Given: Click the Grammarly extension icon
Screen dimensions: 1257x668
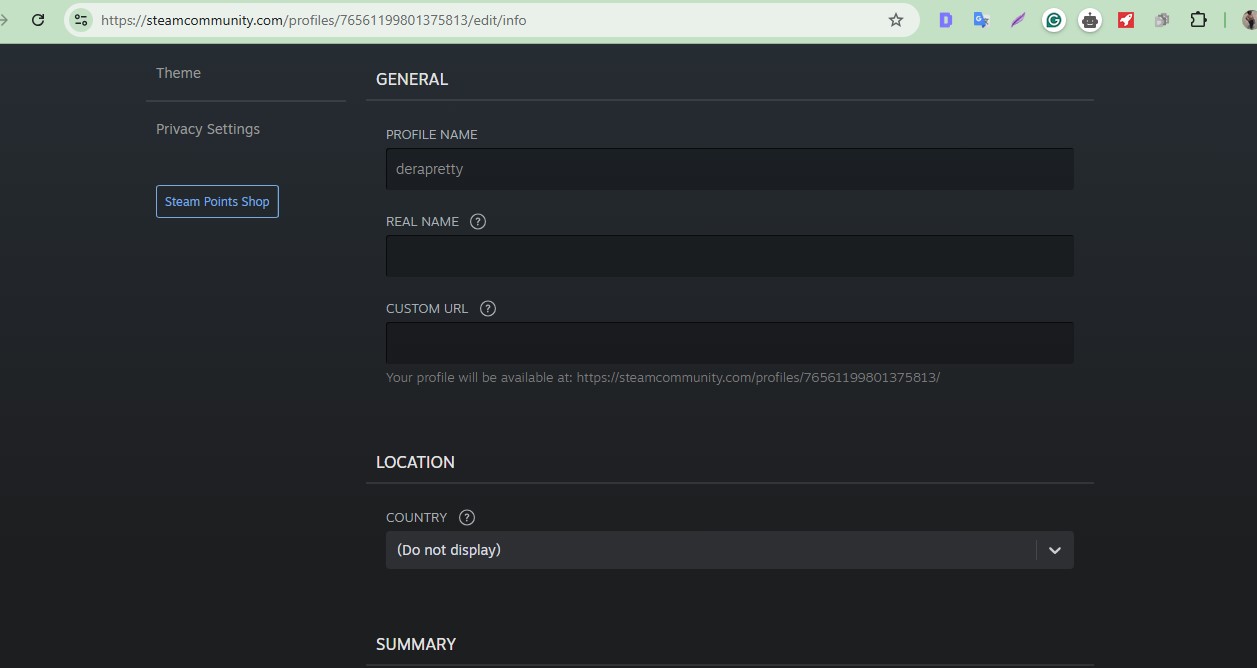Looking at the screenshot, I should [x=1053, y=20].
